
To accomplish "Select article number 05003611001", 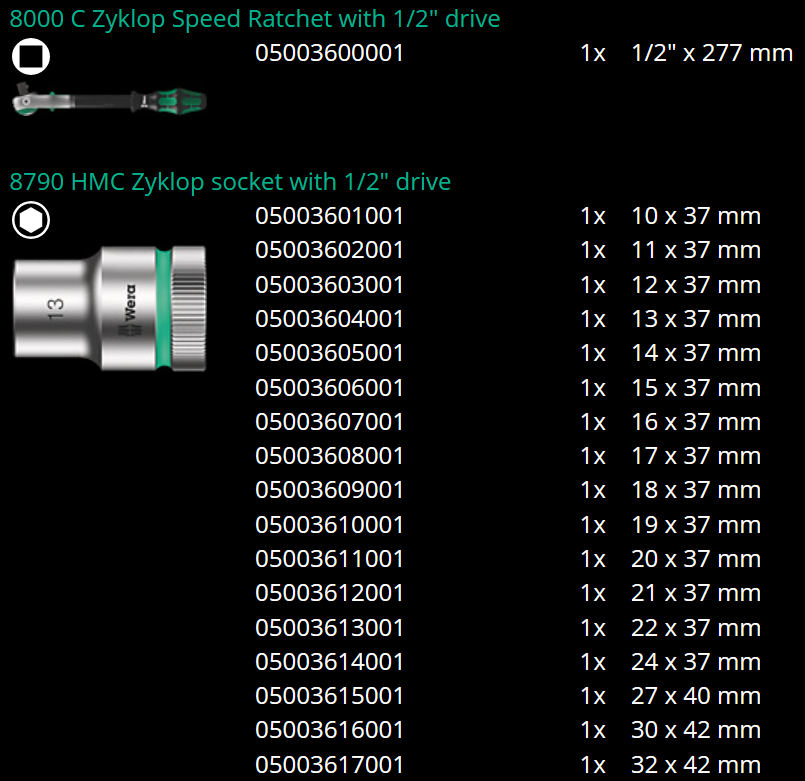I will (329, 559).
